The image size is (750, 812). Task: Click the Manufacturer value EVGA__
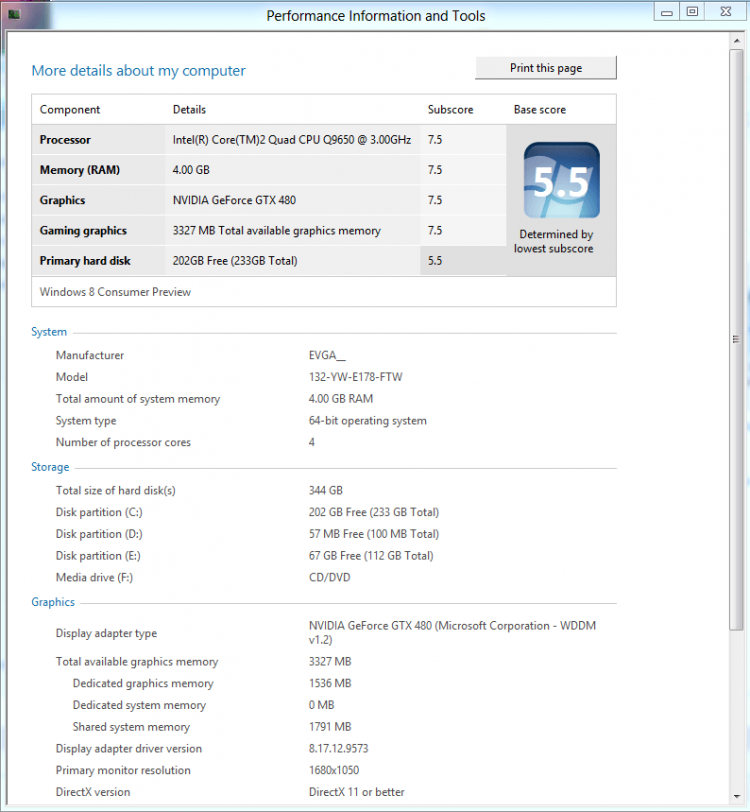pyautogui.click(x=327, y=355)
